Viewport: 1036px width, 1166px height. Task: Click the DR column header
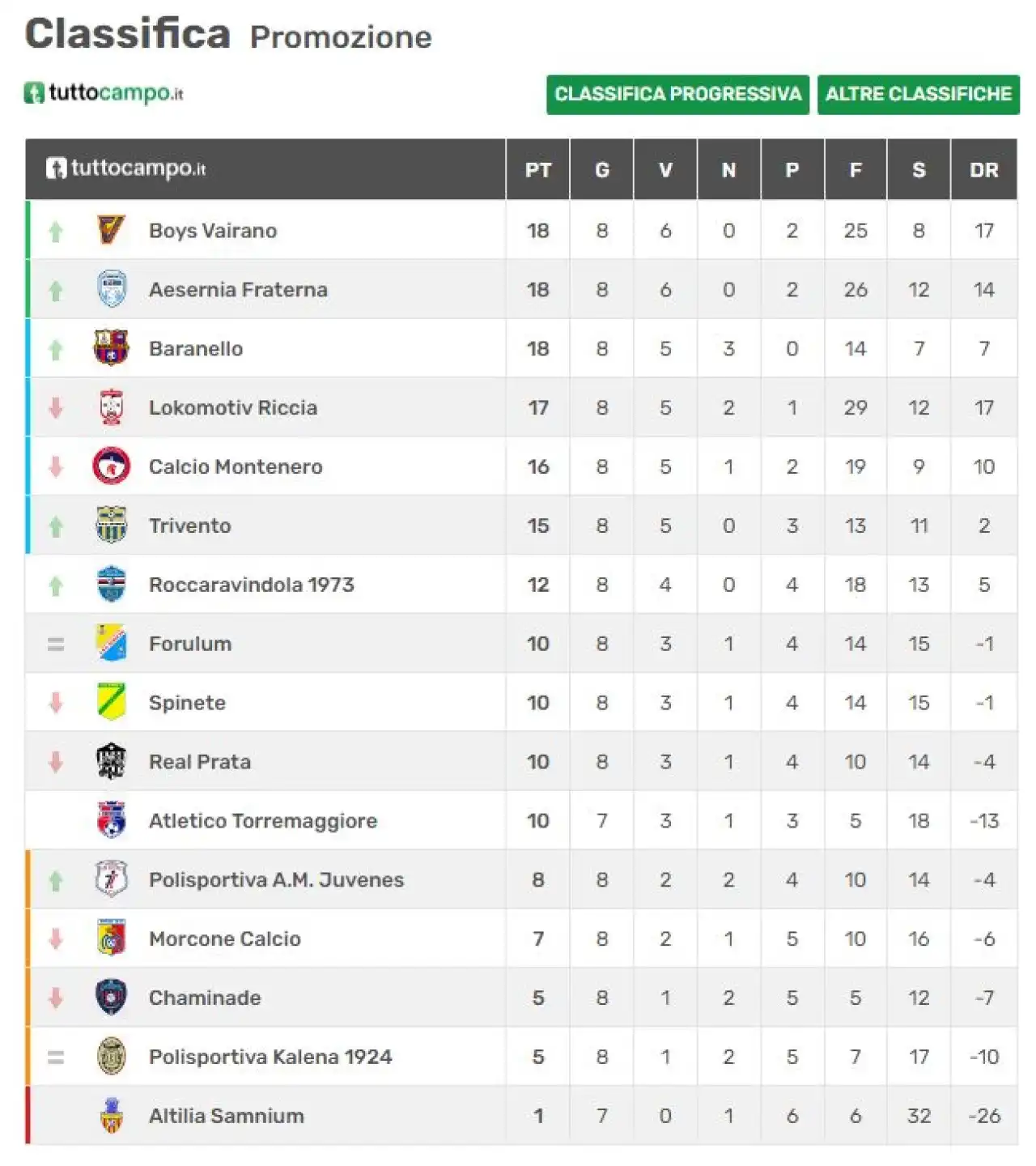click(983, 170)
